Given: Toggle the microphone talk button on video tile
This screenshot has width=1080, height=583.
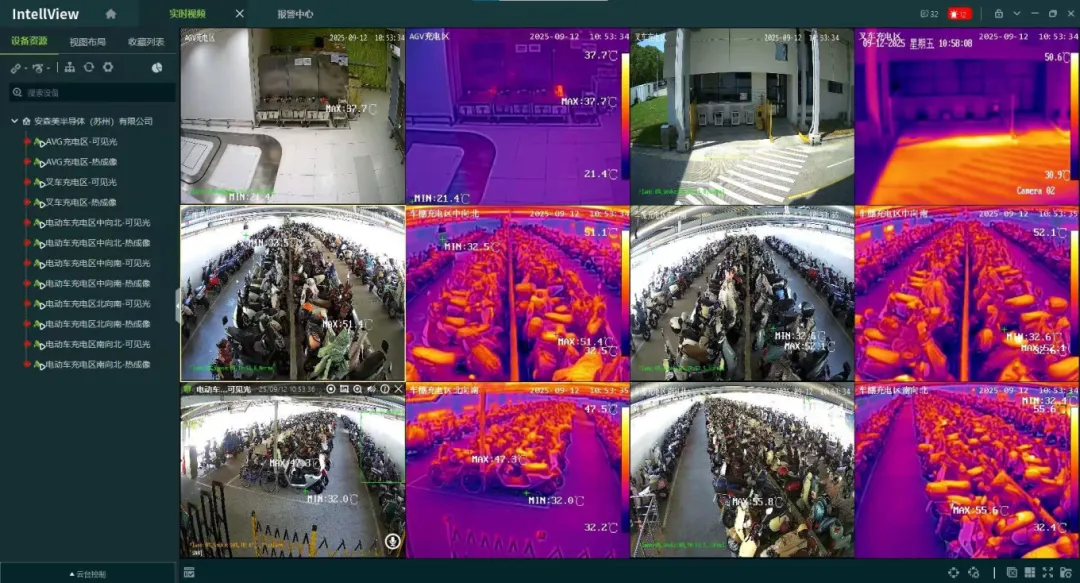Looking at the screenshot, I should [392, 542].
